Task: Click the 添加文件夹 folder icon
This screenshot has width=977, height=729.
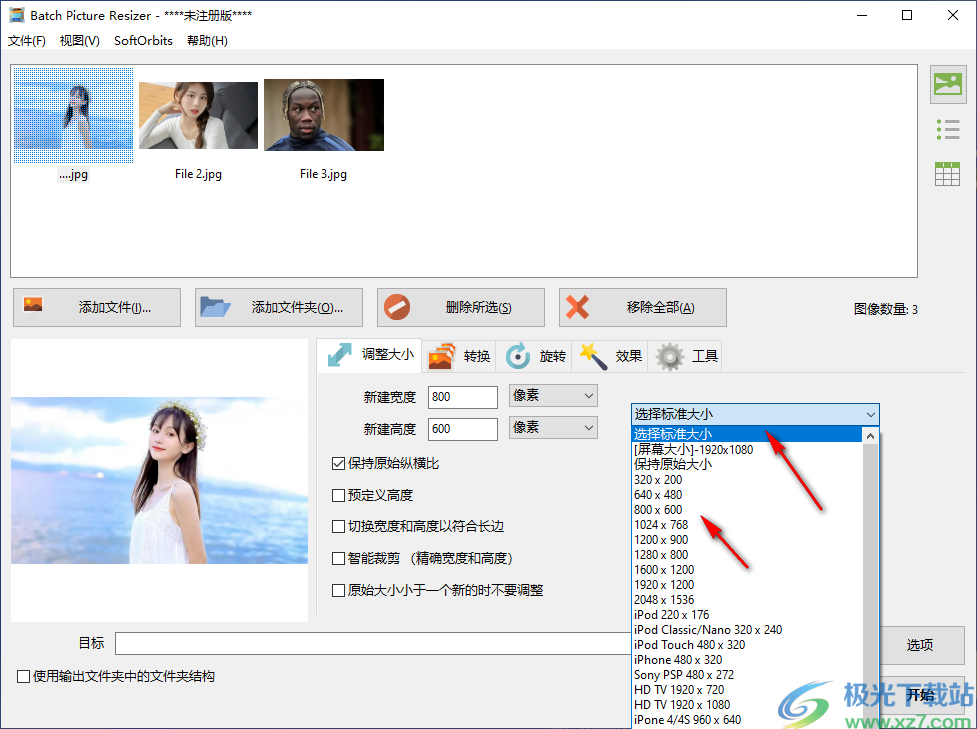Action: (214, 307)
